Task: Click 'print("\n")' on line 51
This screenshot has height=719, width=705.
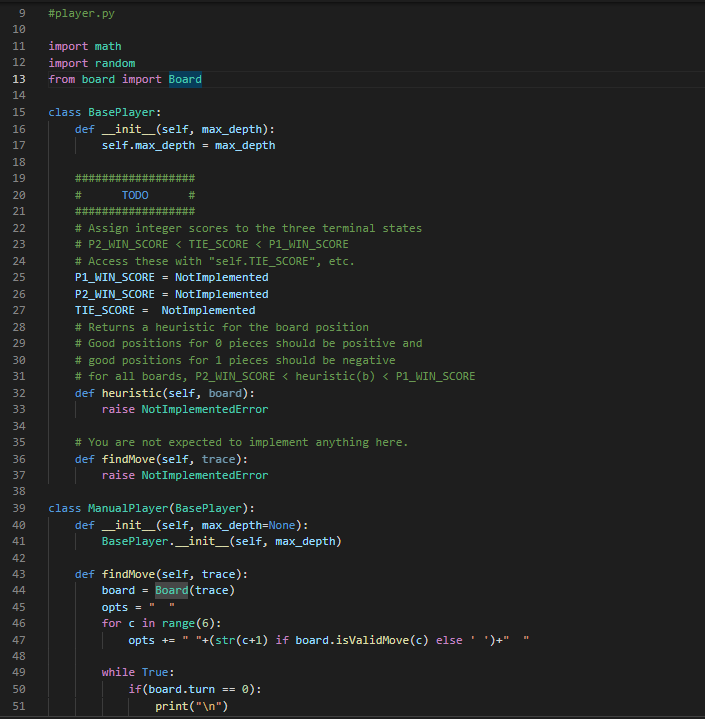Action: 192,706
